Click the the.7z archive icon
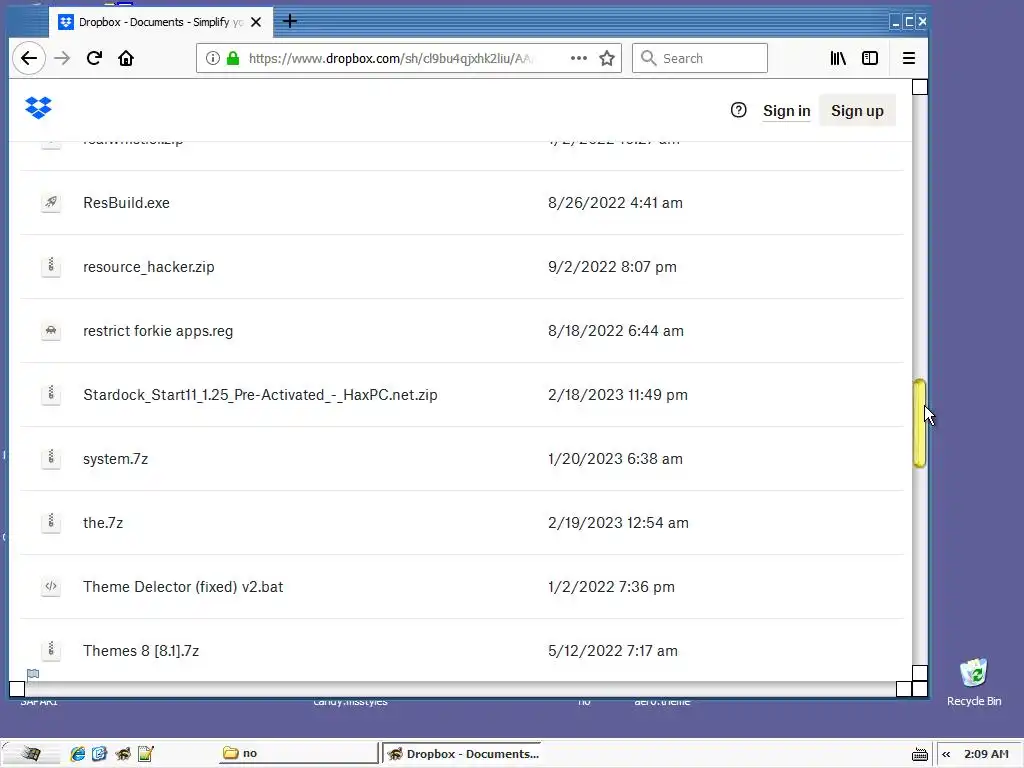 pyautogui.click(x=51, y=522)
